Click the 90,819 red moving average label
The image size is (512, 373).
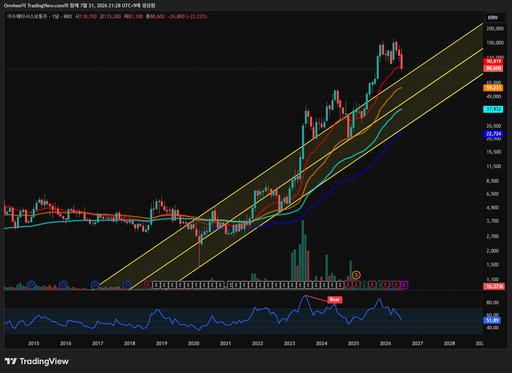pyautogui.click(x=493, y=61)
